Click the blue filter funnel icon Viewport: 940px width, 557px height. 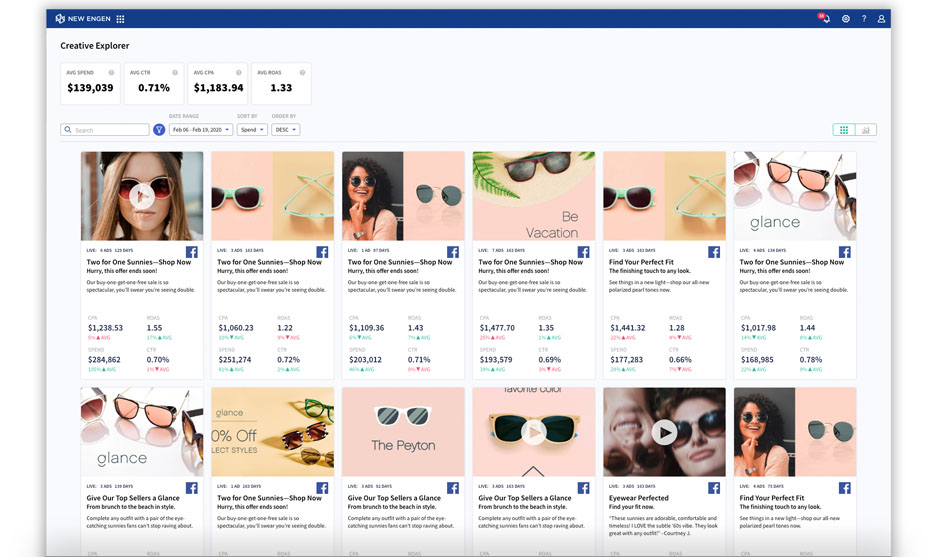(x=159, y=130)
